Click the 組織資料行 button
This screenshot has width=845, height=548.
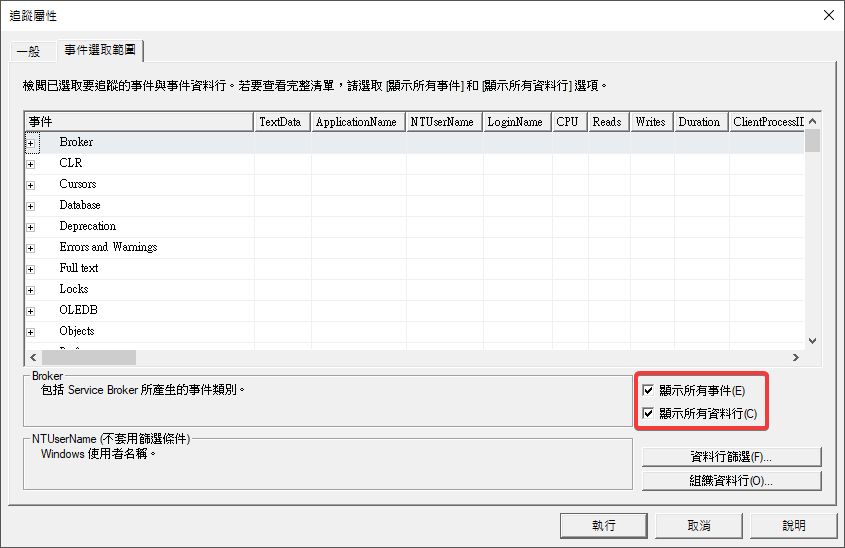point(731,481)
